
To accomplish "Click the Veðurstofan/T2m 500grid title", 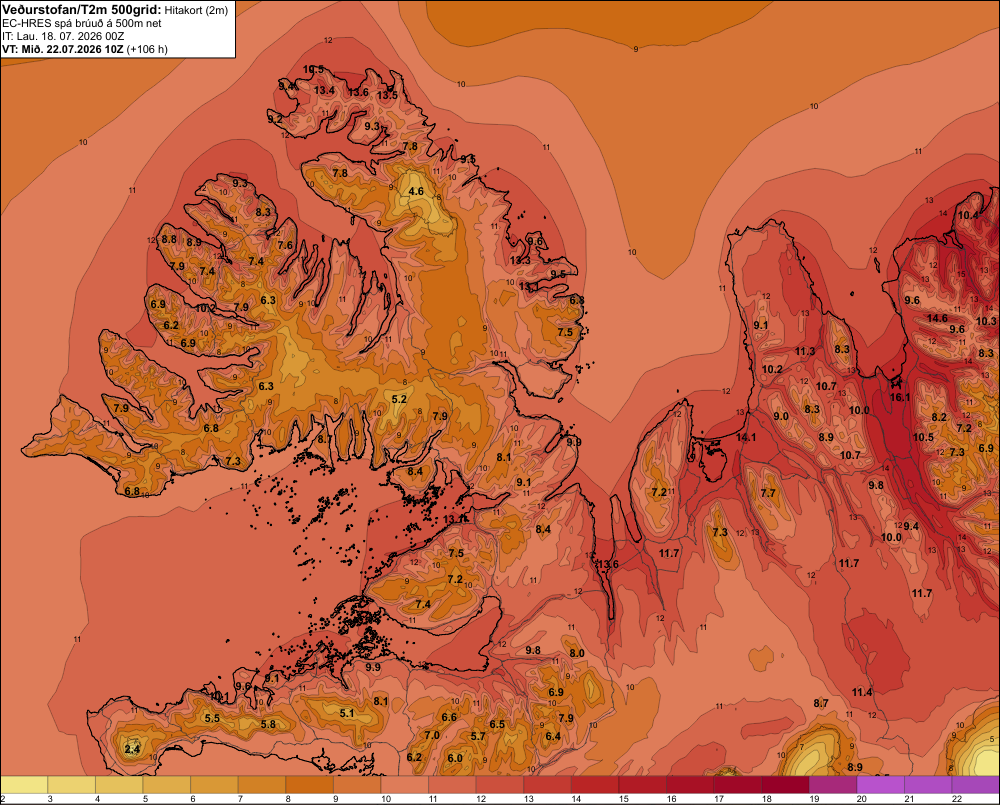I will (82, 10).
